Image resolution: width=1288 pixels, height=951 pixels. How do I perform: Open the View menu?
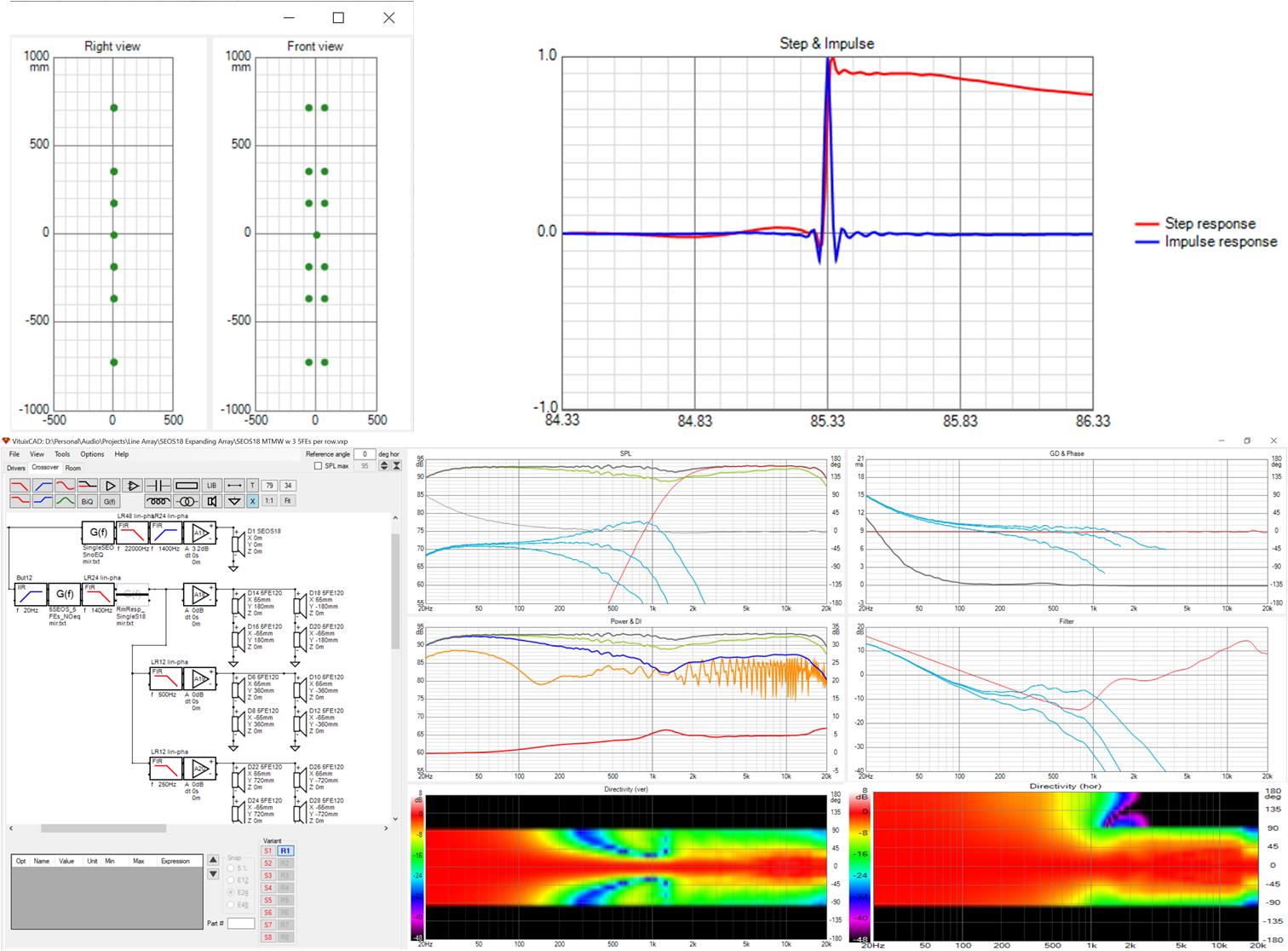pos(37,454)
